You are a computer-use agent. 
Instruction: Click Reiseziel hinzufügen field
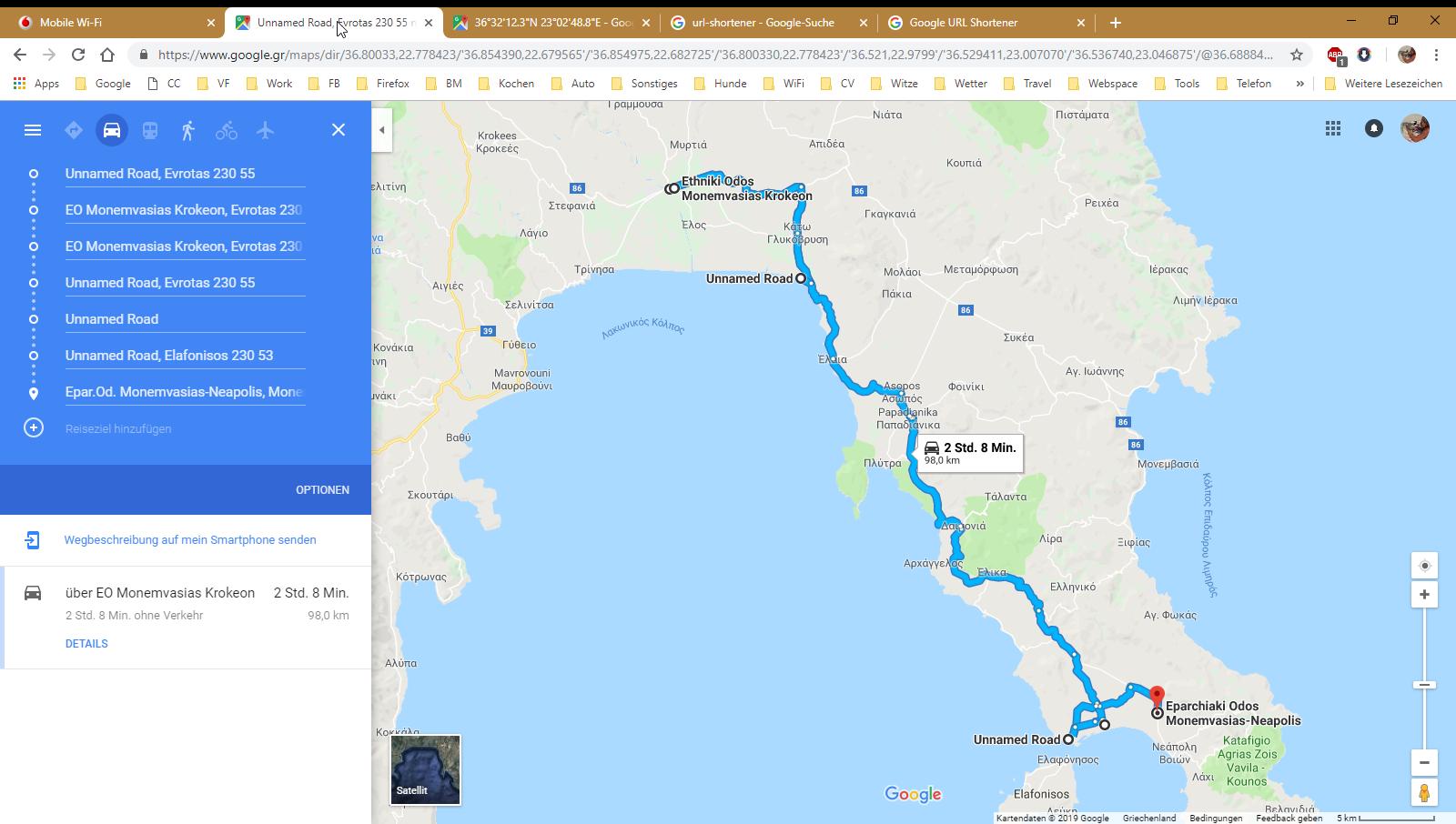(x=185, y=428)
